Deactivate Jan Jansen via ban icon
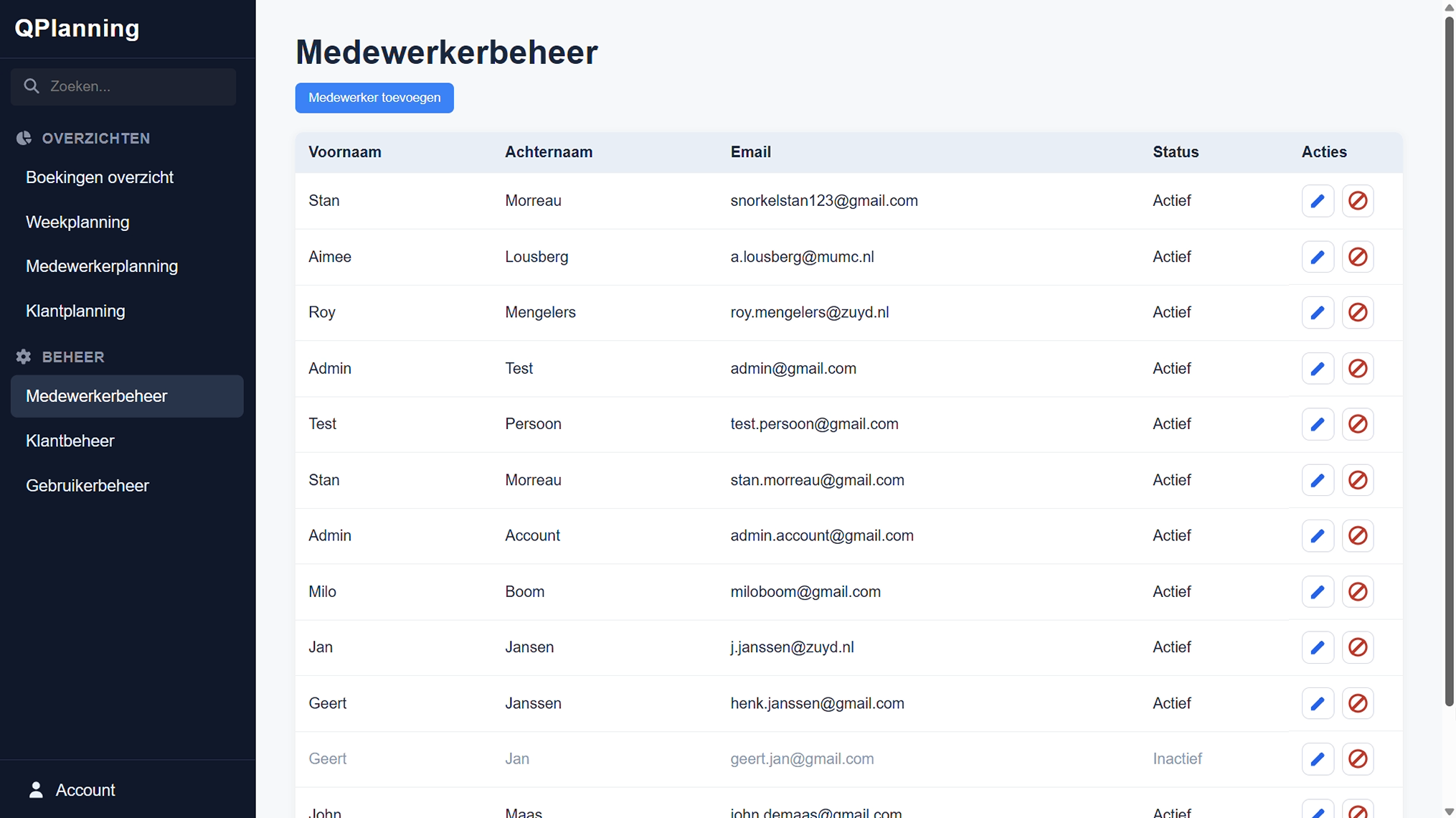 click(1358, 647)
